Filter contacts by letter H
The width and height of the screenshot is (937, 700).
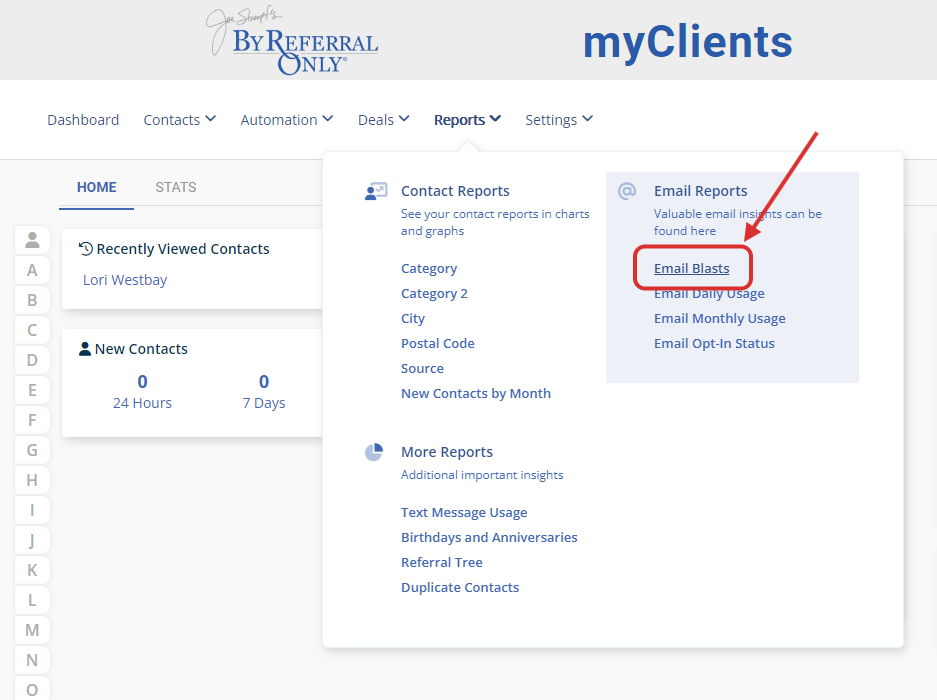pos(32,480)
